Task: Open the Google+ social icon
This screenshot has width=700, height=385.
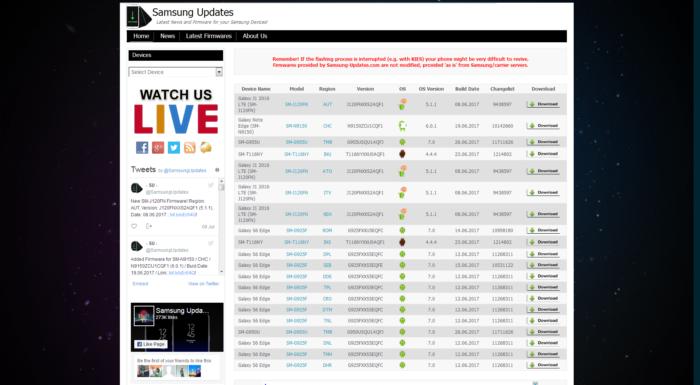Action: point(158,147)
